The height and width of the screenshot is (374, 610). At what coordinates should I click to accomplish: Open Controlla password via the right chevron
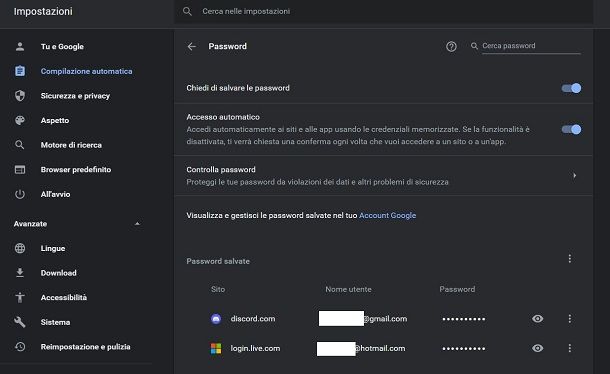574,176
